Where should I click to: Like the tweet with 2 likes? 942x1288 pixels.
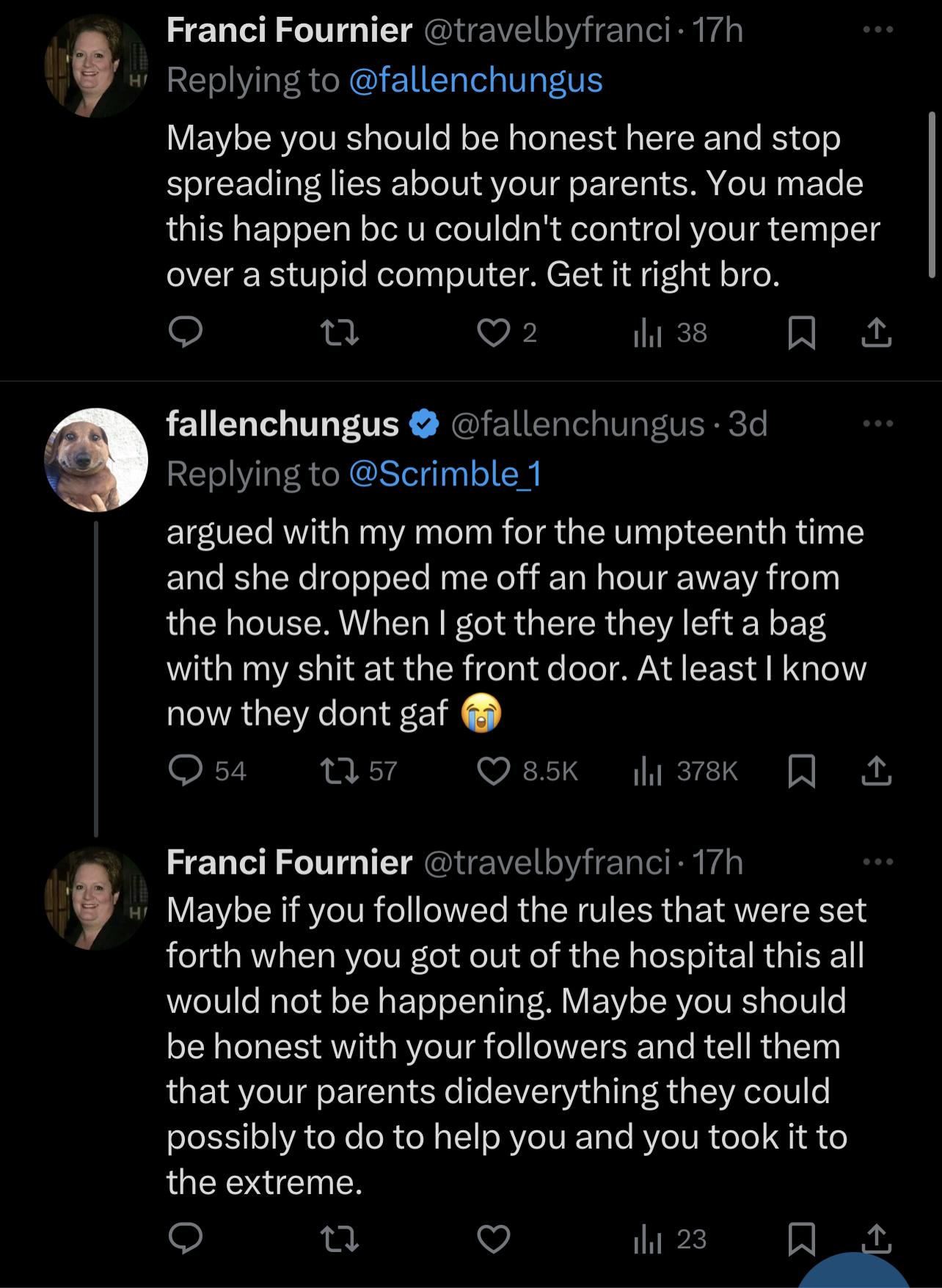coord(492,334)
